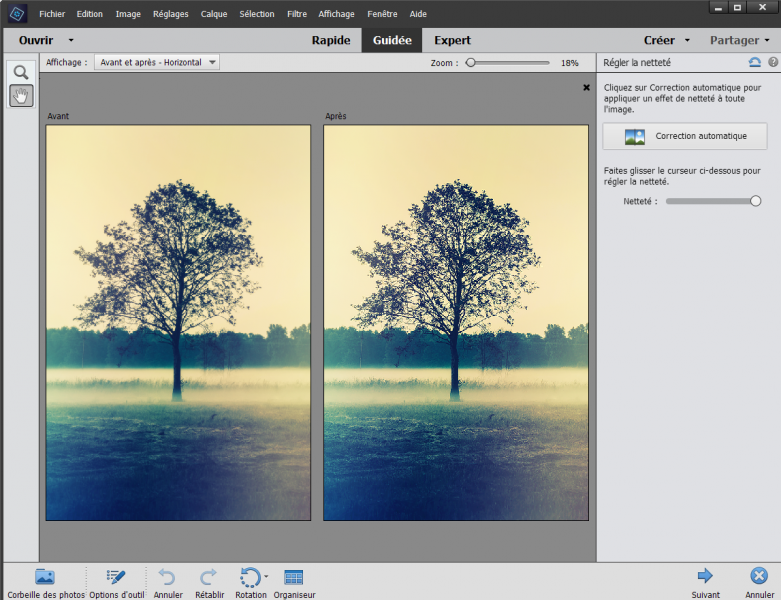Click the Rétablir redo icon
781x600 pixels.
[209, 577]
